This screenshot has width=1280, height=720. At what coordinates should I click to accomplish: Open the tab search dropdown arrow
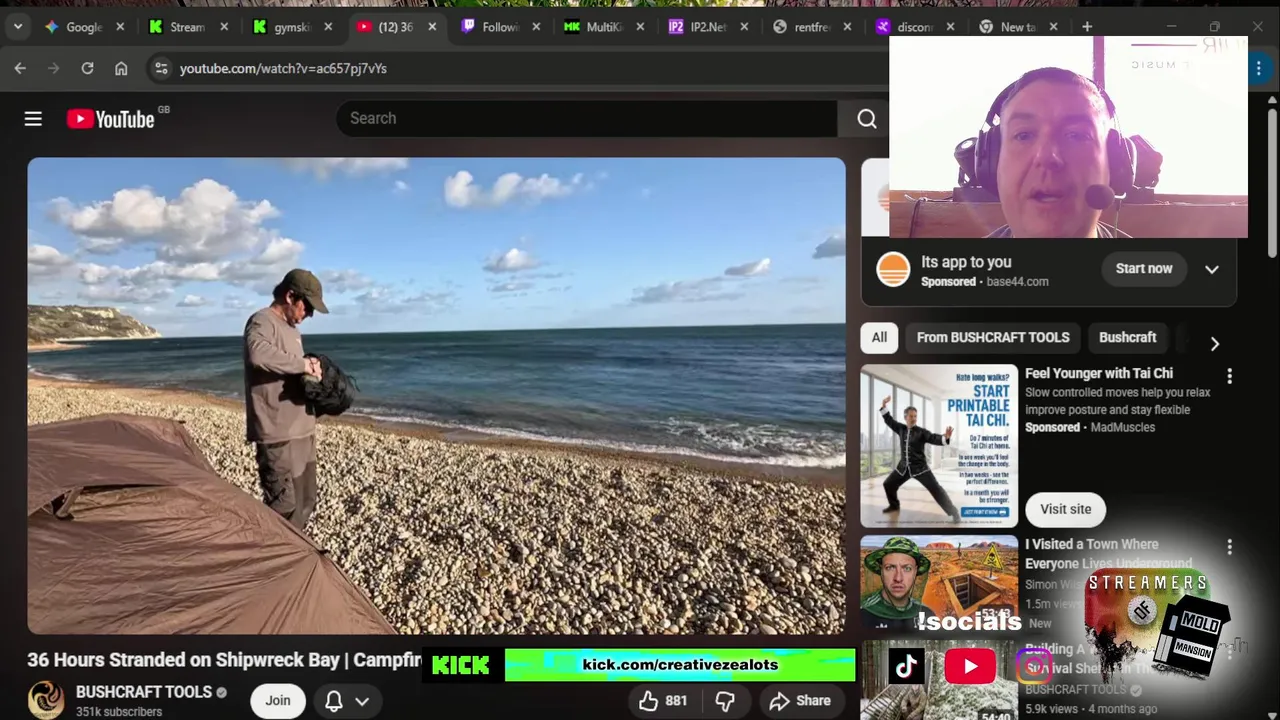(x=18, y=27)
